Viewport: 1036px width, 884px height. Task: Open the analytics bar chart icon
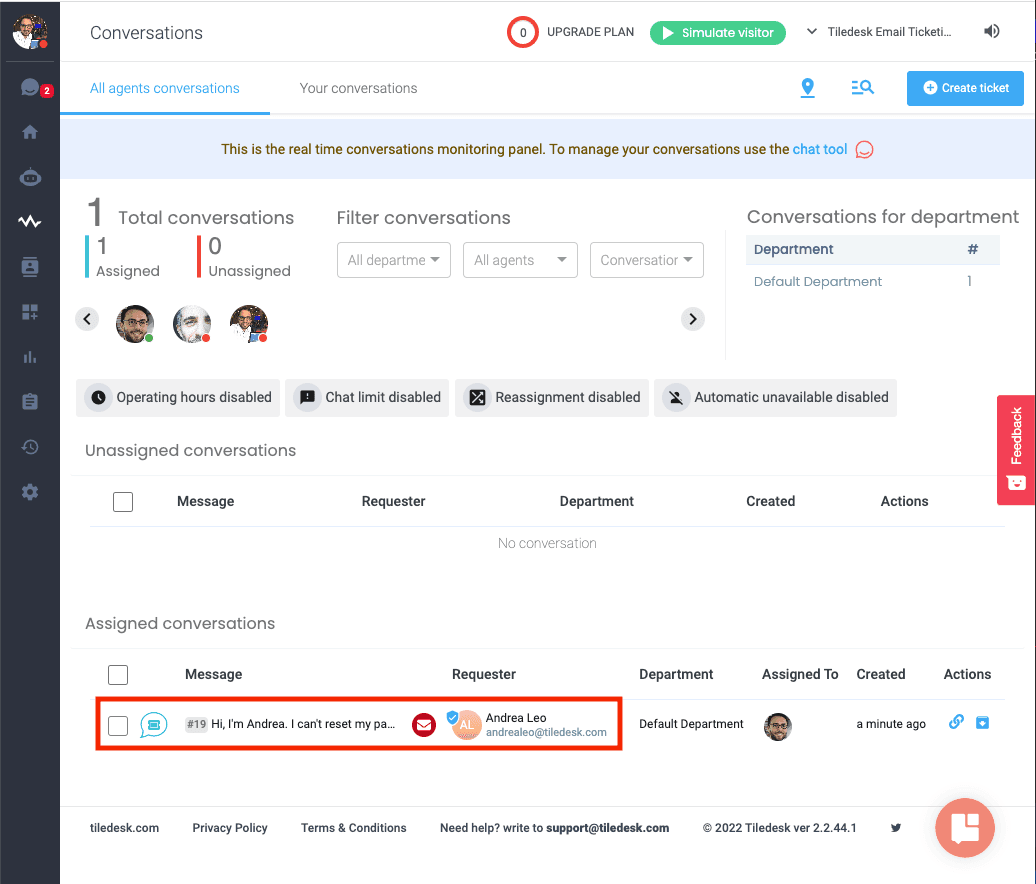click(30, 357)
